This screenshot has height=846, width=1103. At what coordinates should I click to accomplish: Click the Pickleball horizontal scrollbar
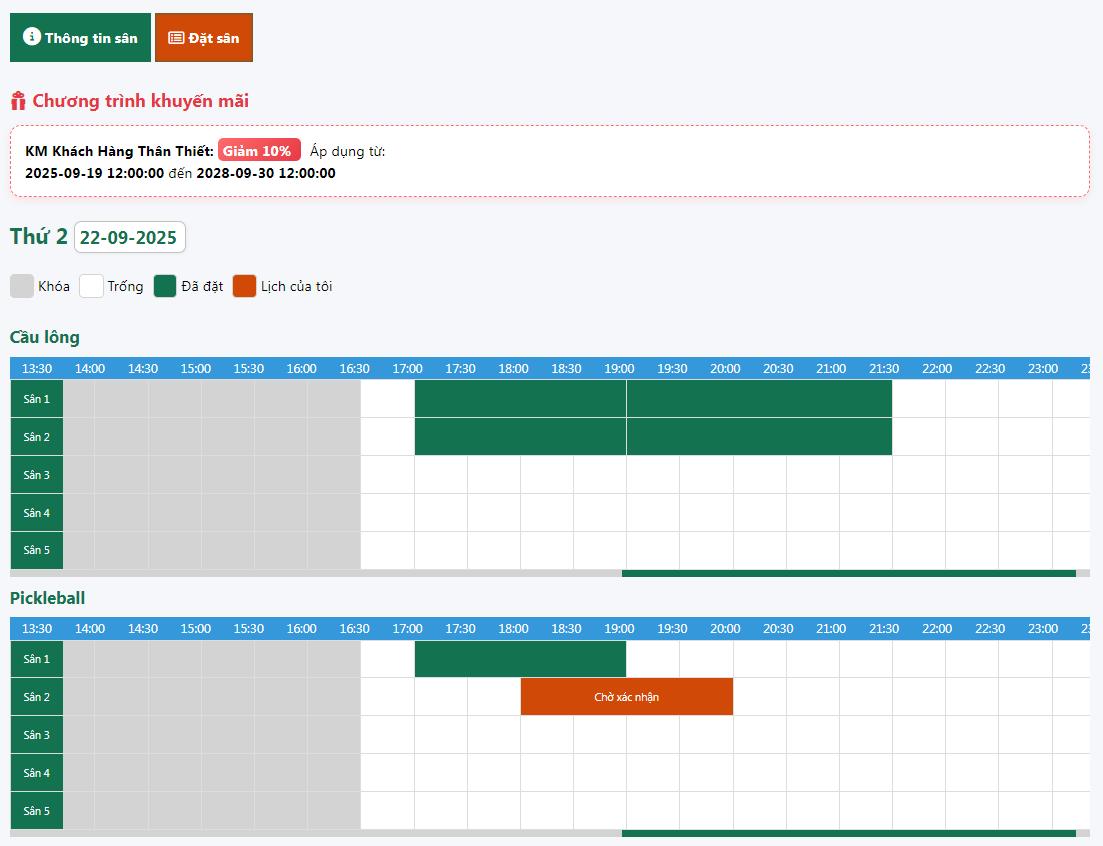coord(848,833)
